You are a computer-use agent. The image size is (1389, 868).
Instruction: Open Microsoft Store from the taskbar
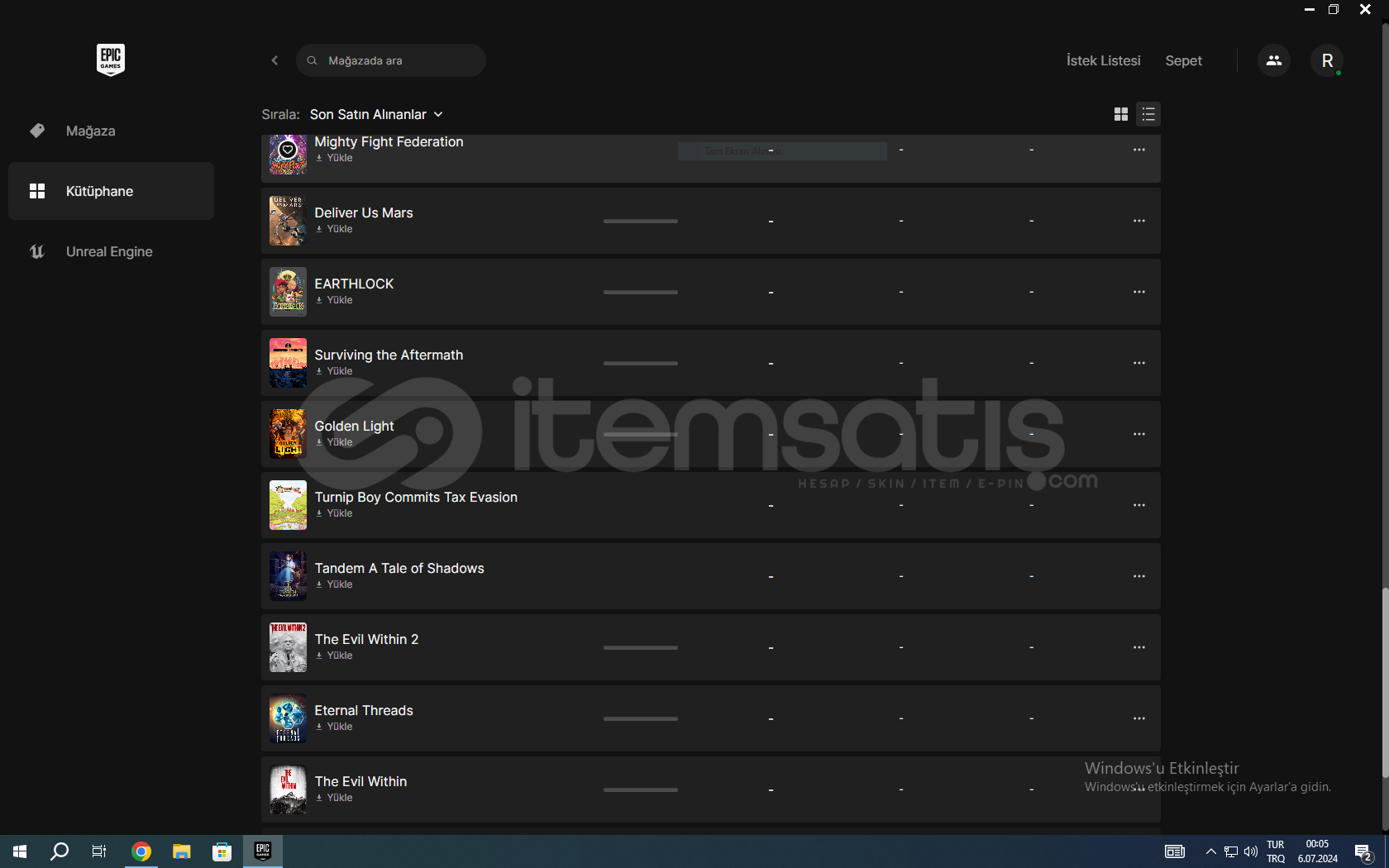tap(222, 851)
